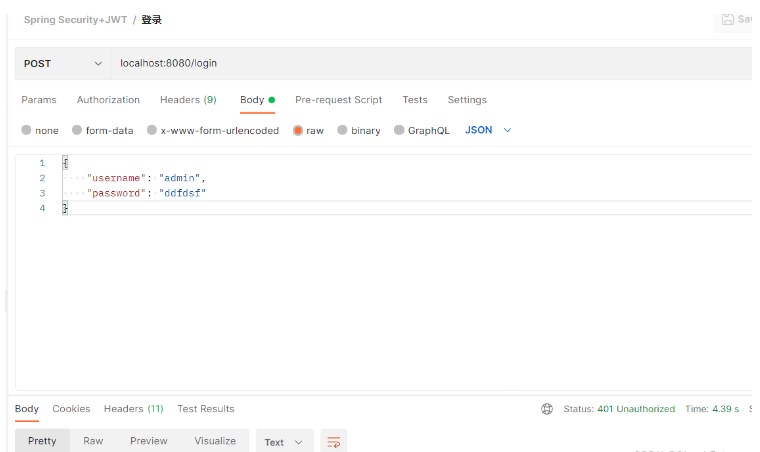Select the none body type radio

26,130
